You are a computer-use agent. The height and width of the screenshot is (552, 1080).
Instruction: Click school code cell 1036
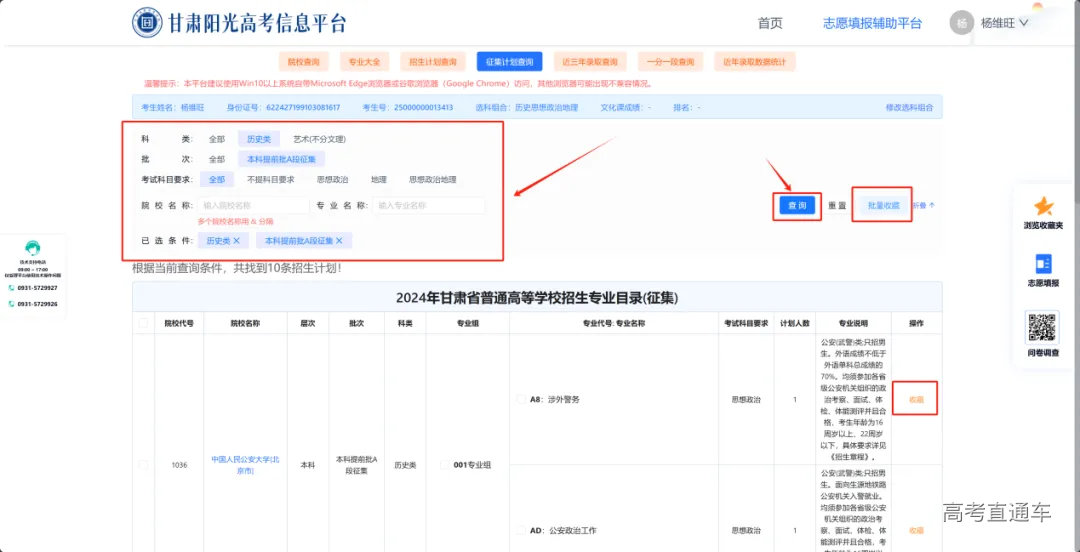pyautogui.click(x=179, y=465)
